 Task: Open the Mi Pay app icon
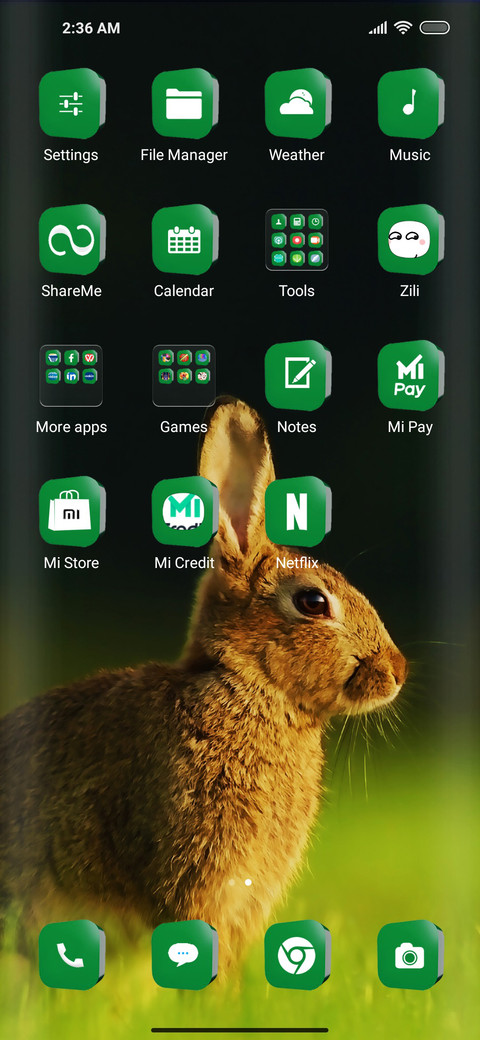pyautogui.click(x=410, y=375)
